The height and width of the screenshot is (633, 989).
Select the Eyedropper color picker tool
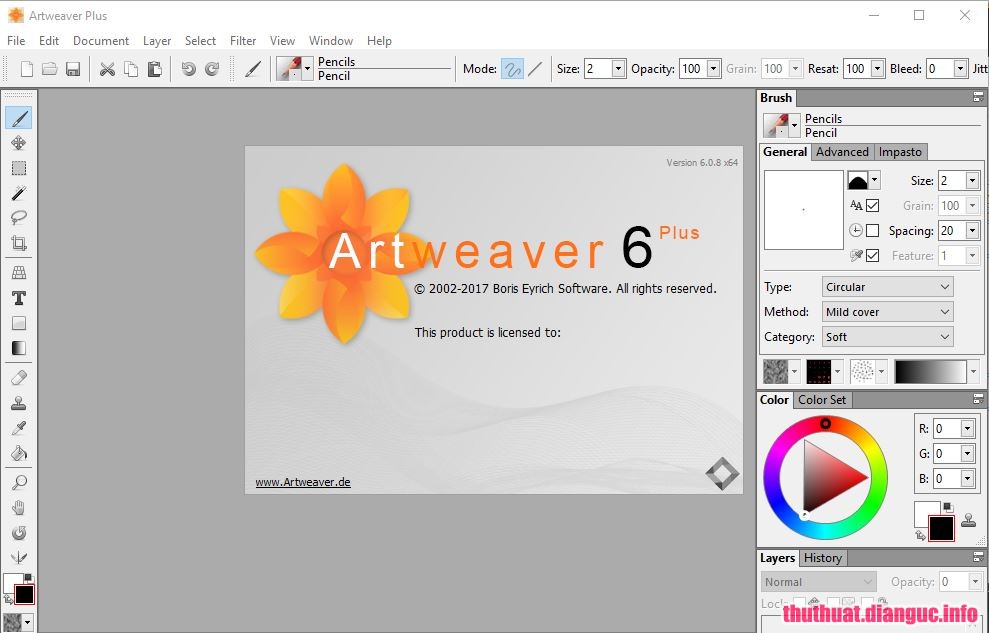click(x=19, y=428)
